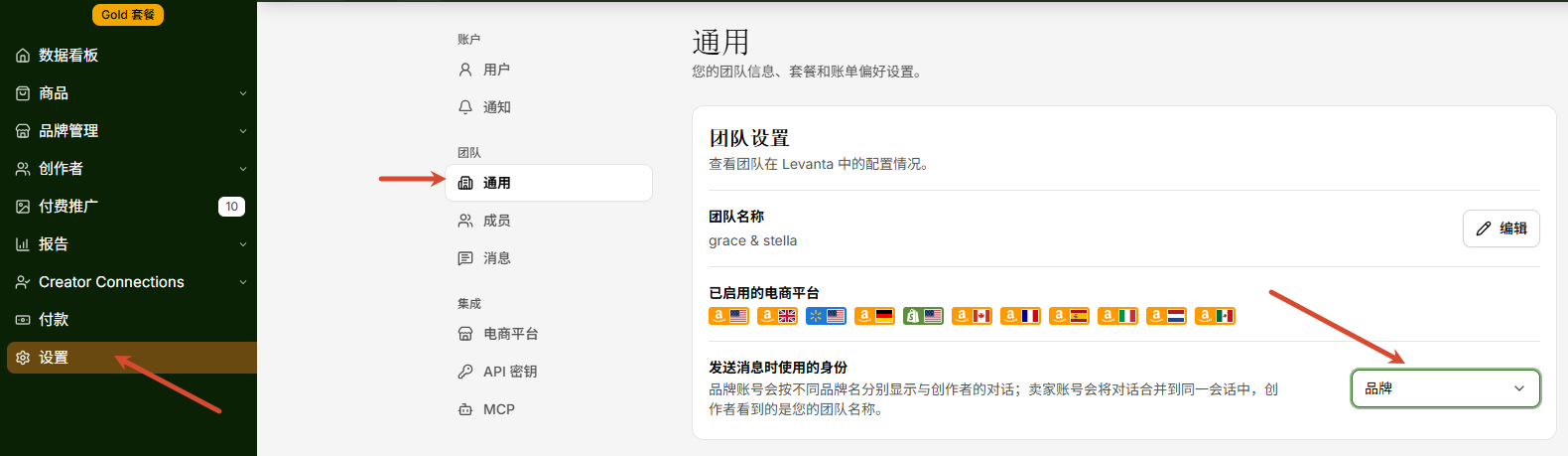Click the 品牌管理 store icon
The height and width of the screenshot is (456, 1568).
pyautogui.click(x=23, y=131)
